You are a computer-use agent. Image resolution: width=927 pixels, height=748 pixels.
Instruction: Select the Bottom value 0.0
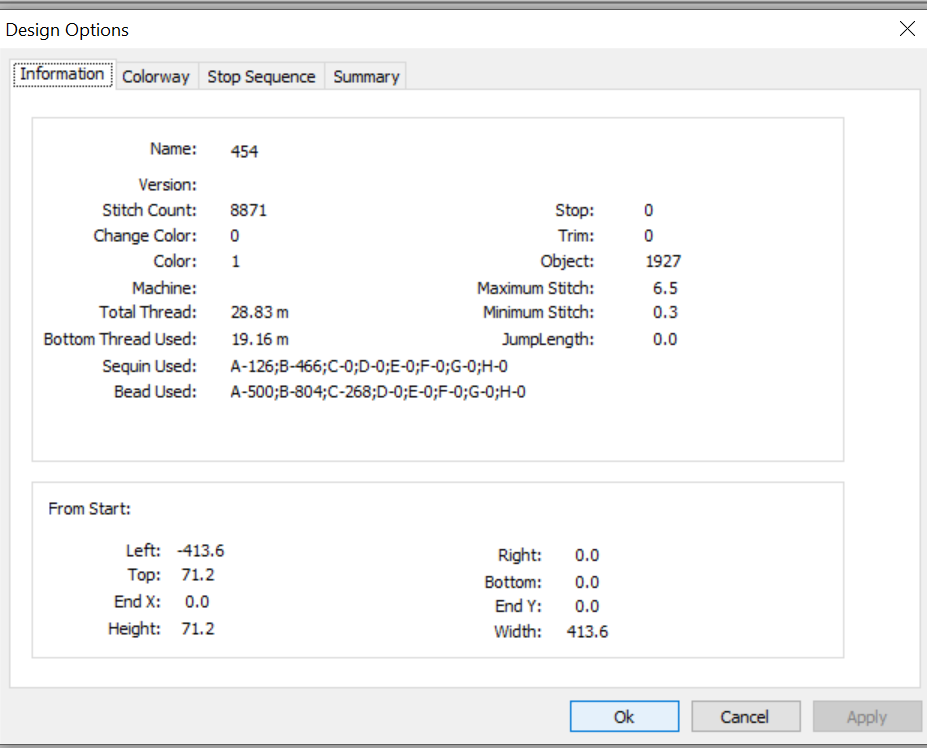pos(587,582)
